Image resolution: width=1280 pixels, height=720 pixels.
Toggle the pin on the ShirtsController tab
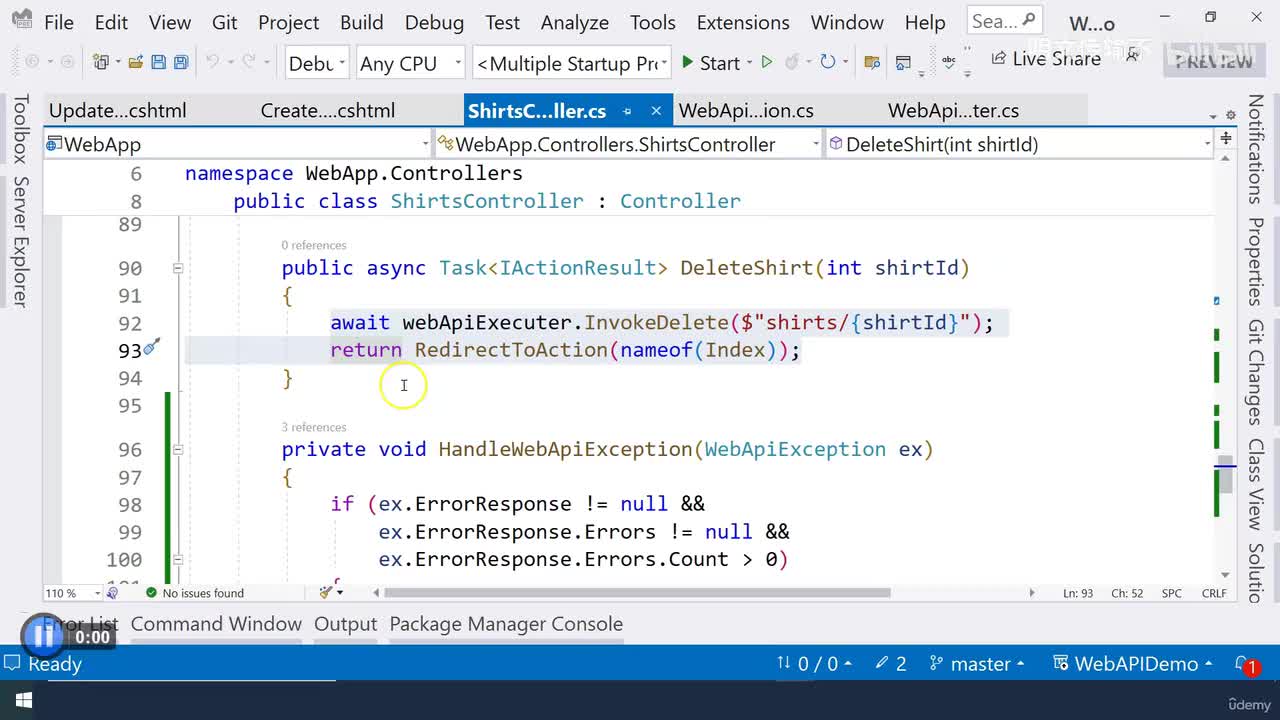coord(627,111)
